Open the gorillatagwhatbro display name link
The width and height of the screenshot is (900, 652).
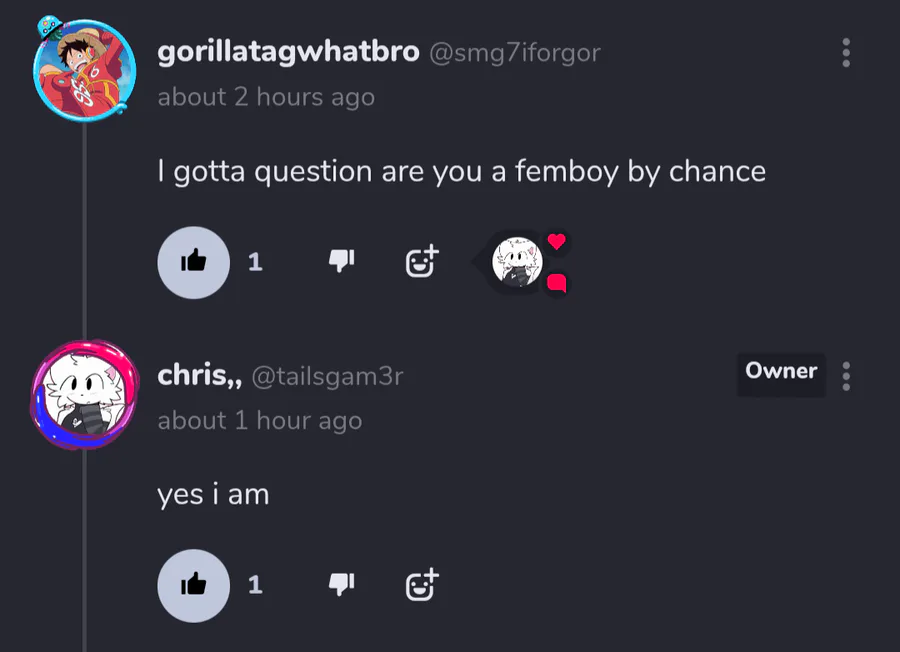(x=288, y=52)
